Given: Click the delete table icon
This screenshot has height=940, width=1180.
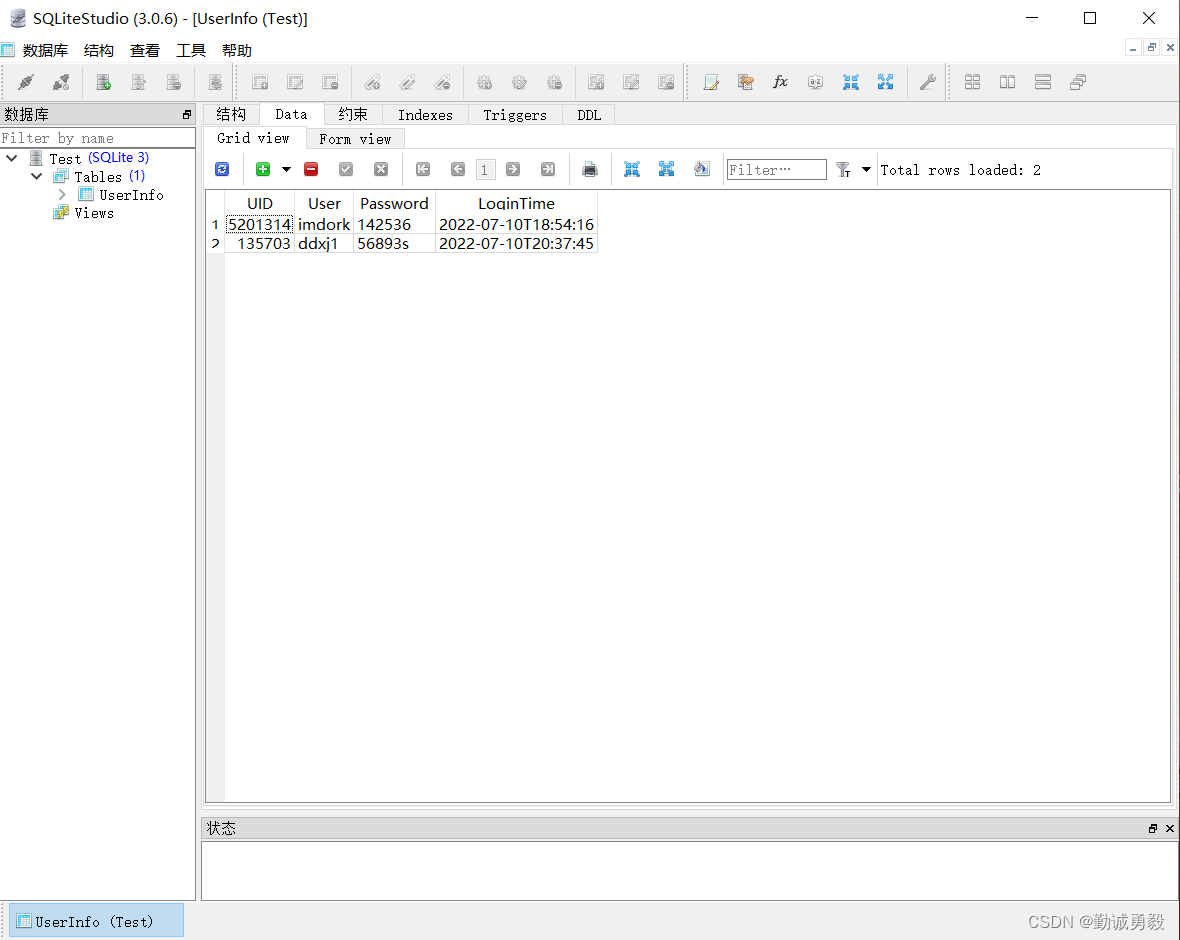Looking at the screenshot, I should [330, 82].
